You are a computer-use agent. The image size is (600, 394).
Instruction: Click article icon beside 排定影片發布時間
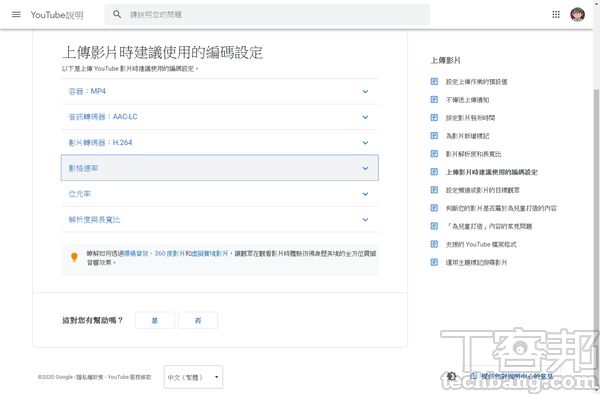(434, 117)
